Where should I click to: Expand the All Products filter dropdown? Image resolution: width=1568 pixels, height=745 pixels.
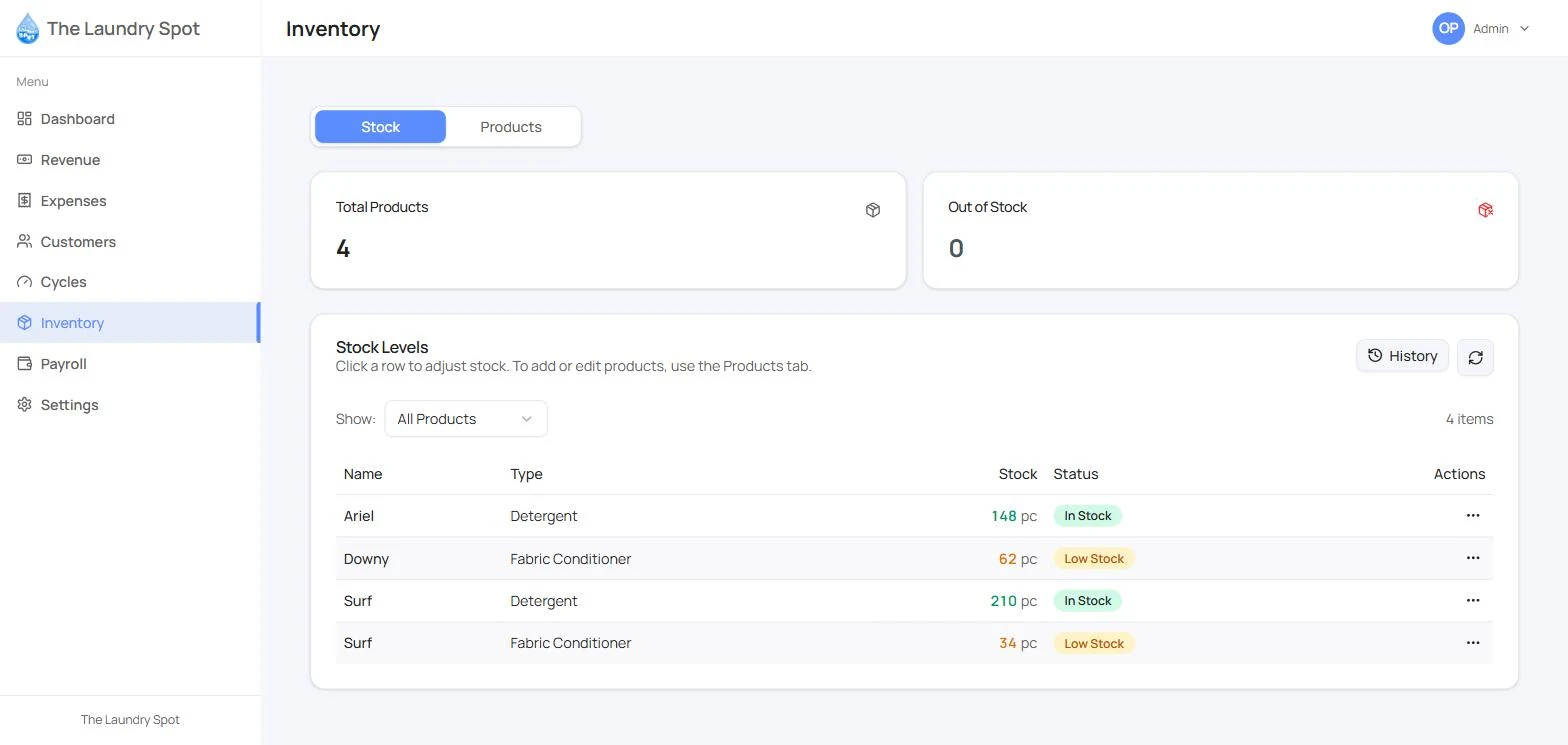click(466, 419)
